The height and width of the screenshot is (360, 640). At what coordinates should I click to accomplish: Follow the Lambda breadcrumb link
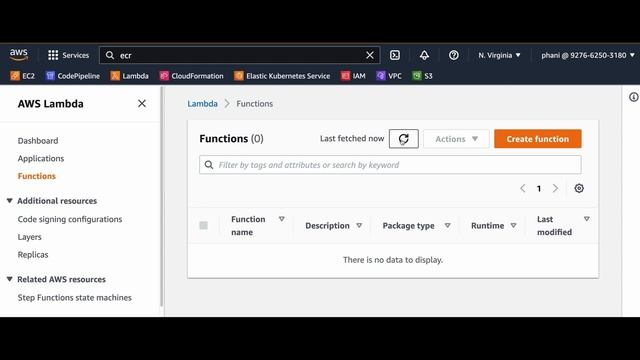pyautogui.click(x=202, y=104)
